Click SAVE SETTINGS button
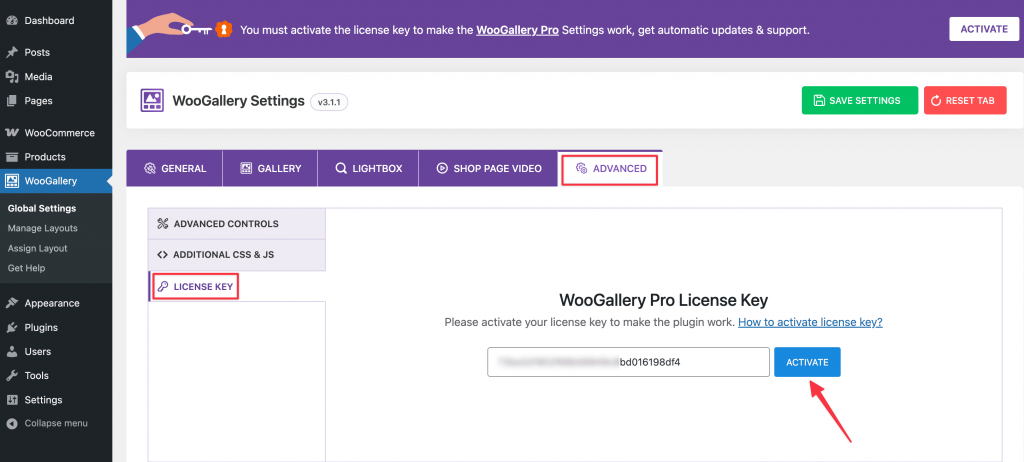The image size is (1024, 462). tap(859, 101)
